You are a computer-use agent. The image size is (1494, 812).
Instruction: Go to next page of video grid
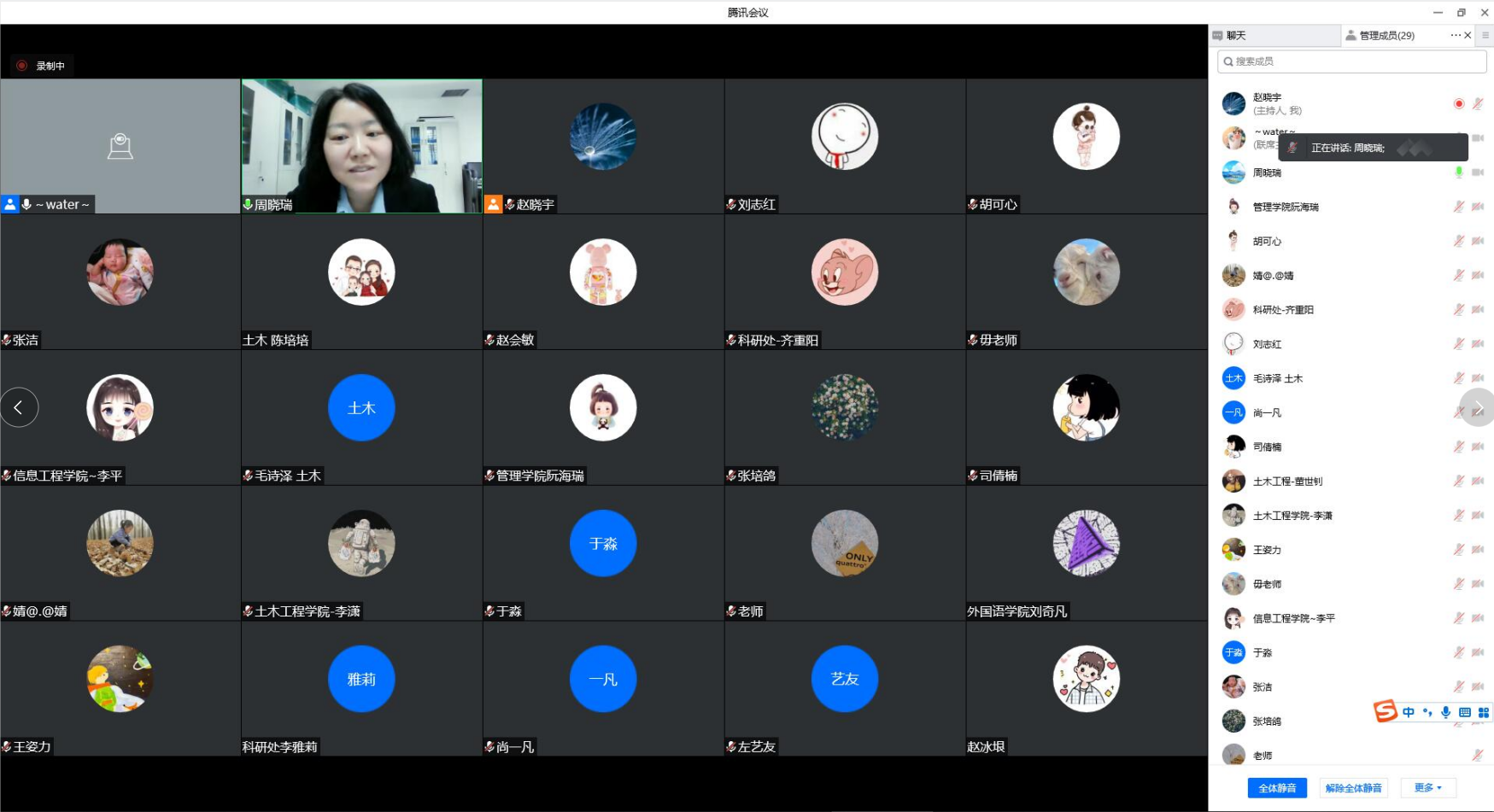click(x=1477, y=407)
